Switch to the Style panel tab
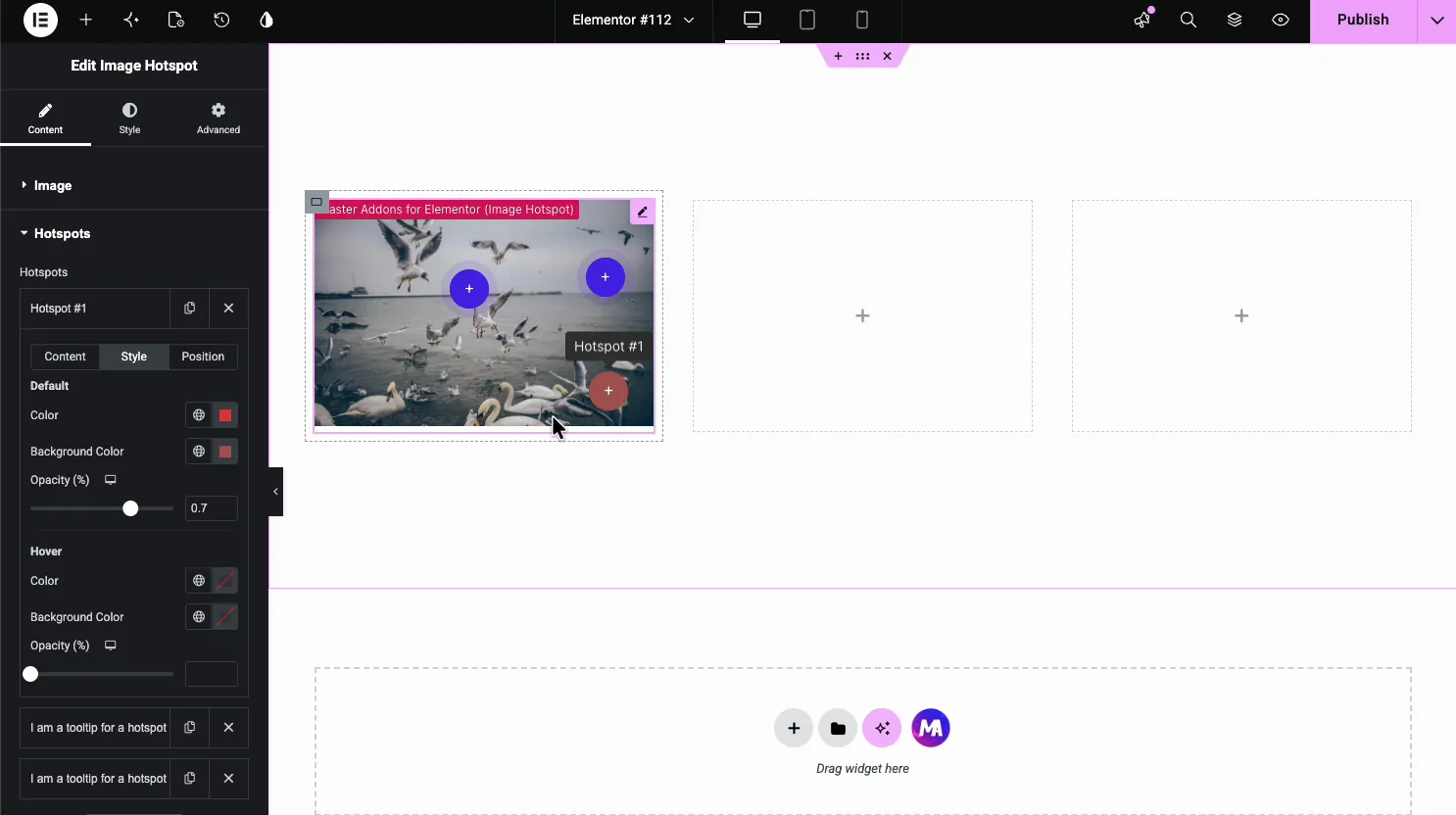The width and height of the screenshot is (1456, 815). point(129,118)
